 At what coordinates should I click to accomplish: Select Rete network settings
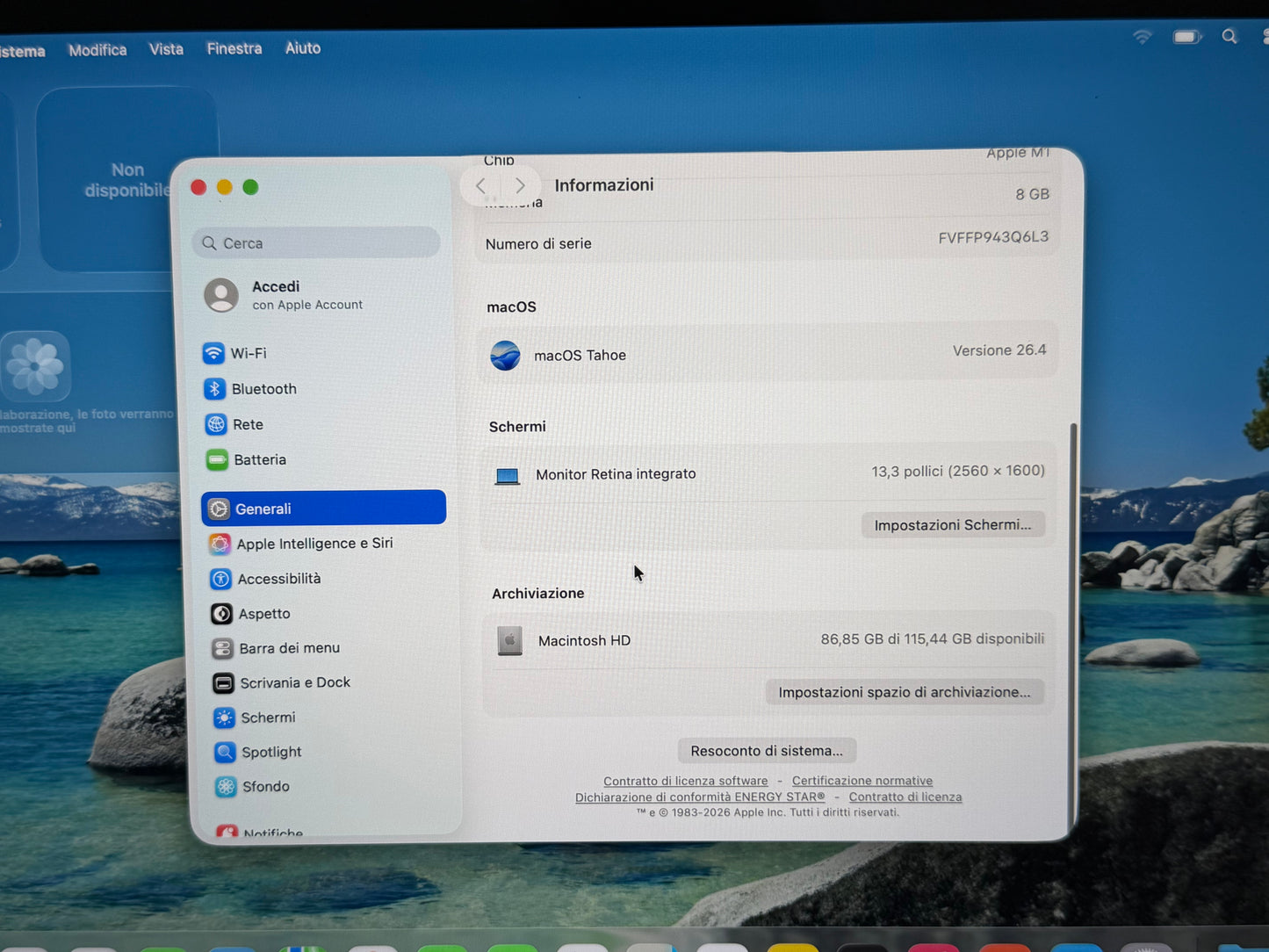coord(234,424)
